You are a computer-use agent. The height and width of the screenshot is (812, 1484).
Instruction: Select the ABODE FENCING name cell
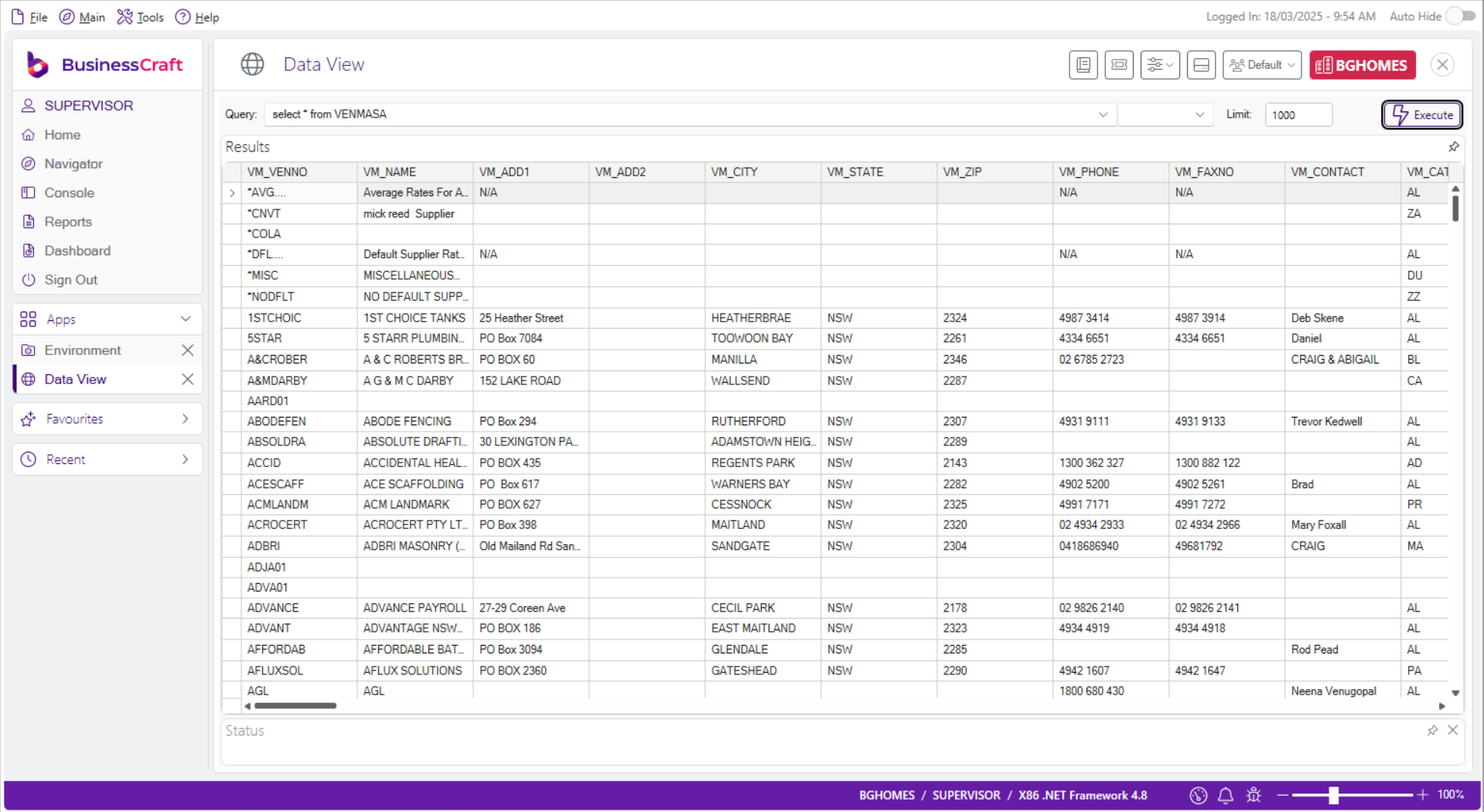click(414, 421)
